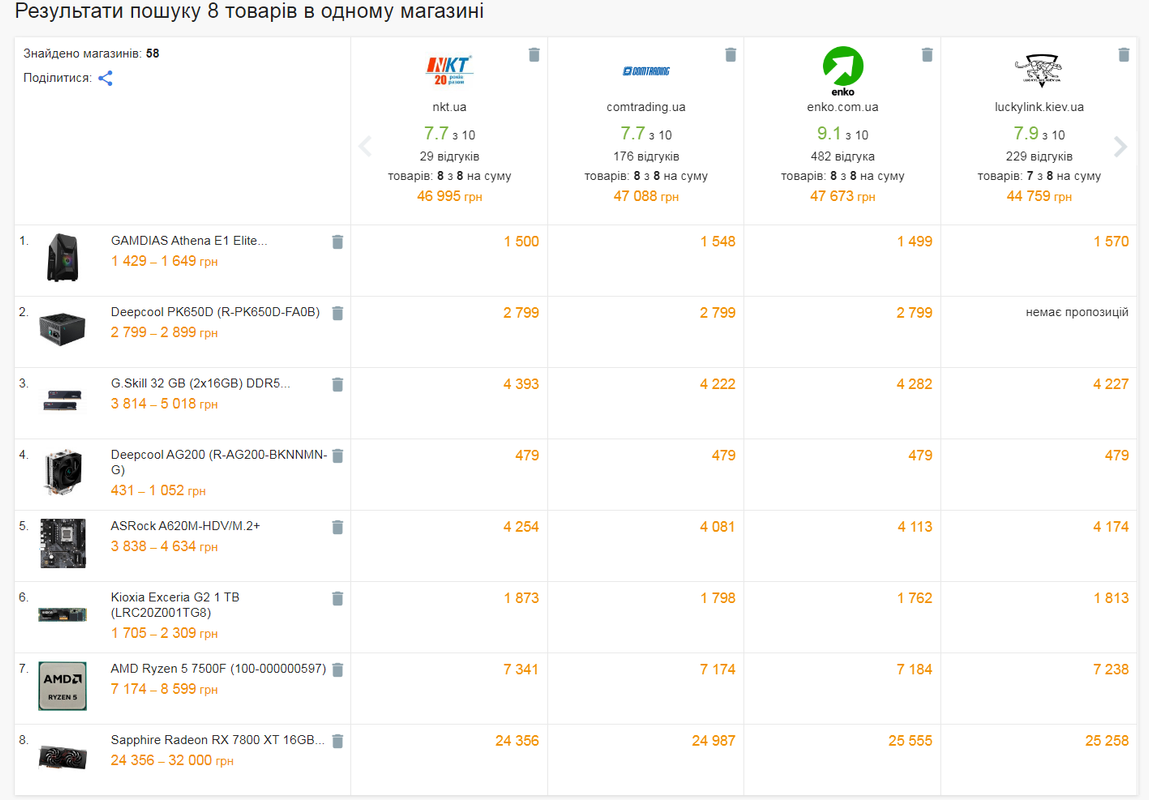1149x800 pixels.
Task: Remove enko.com.ua column using trash icon
Action: pos(927,55)
